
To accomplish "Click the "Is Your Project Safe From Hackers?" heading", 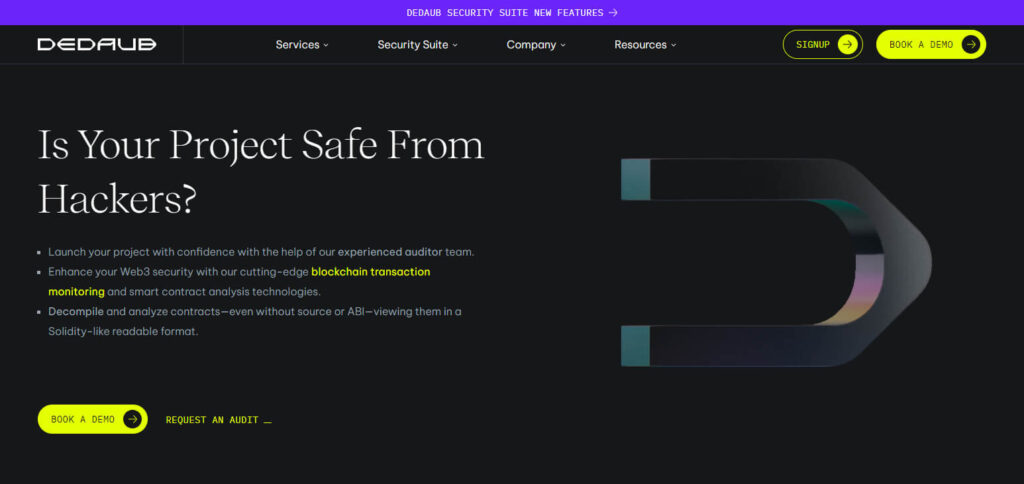I will click(261, 172).
